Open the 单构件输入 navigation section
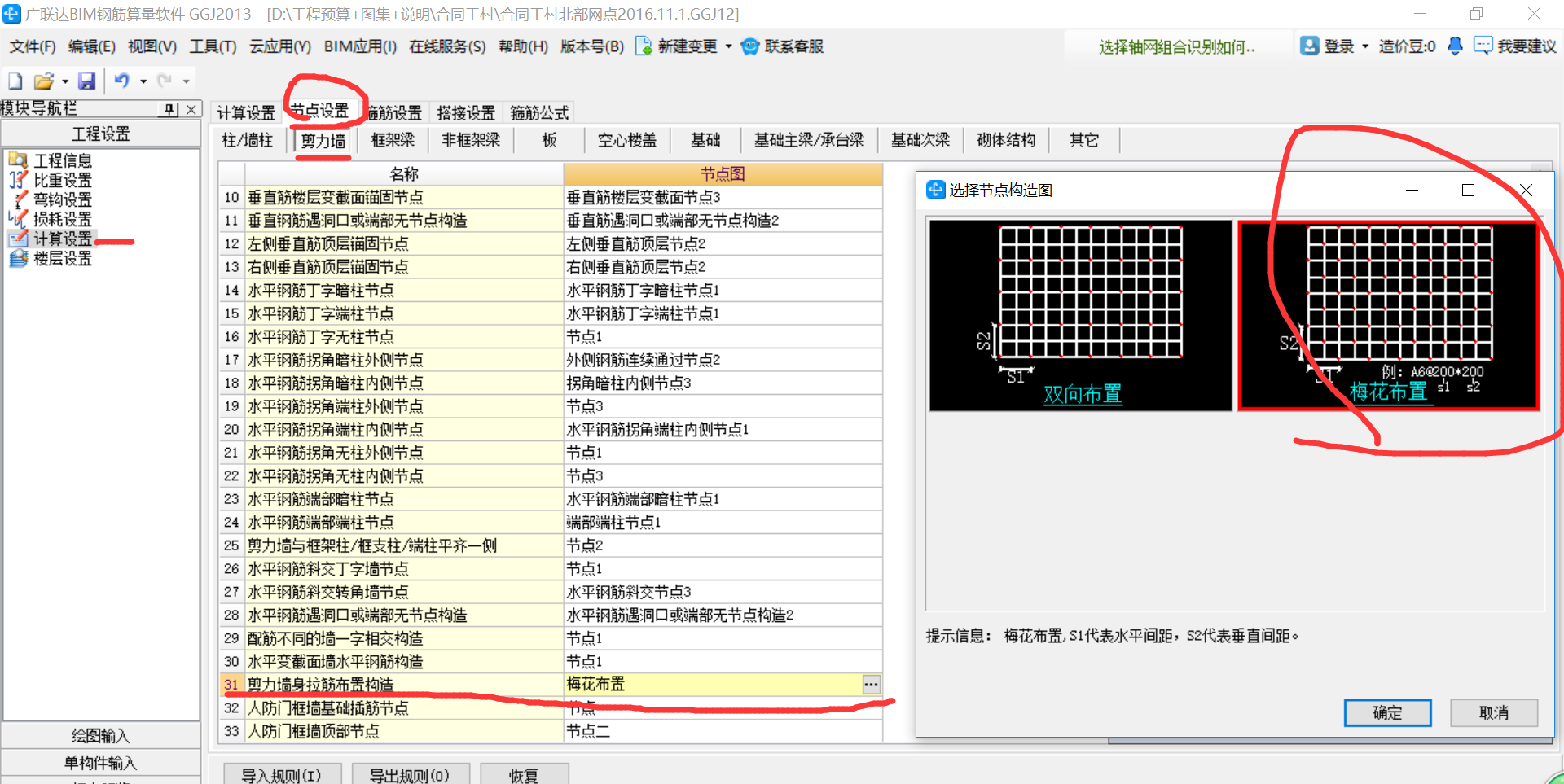The height and width of the screenshot is (784, 1564). pyautogui.click(x=101, y=763)
